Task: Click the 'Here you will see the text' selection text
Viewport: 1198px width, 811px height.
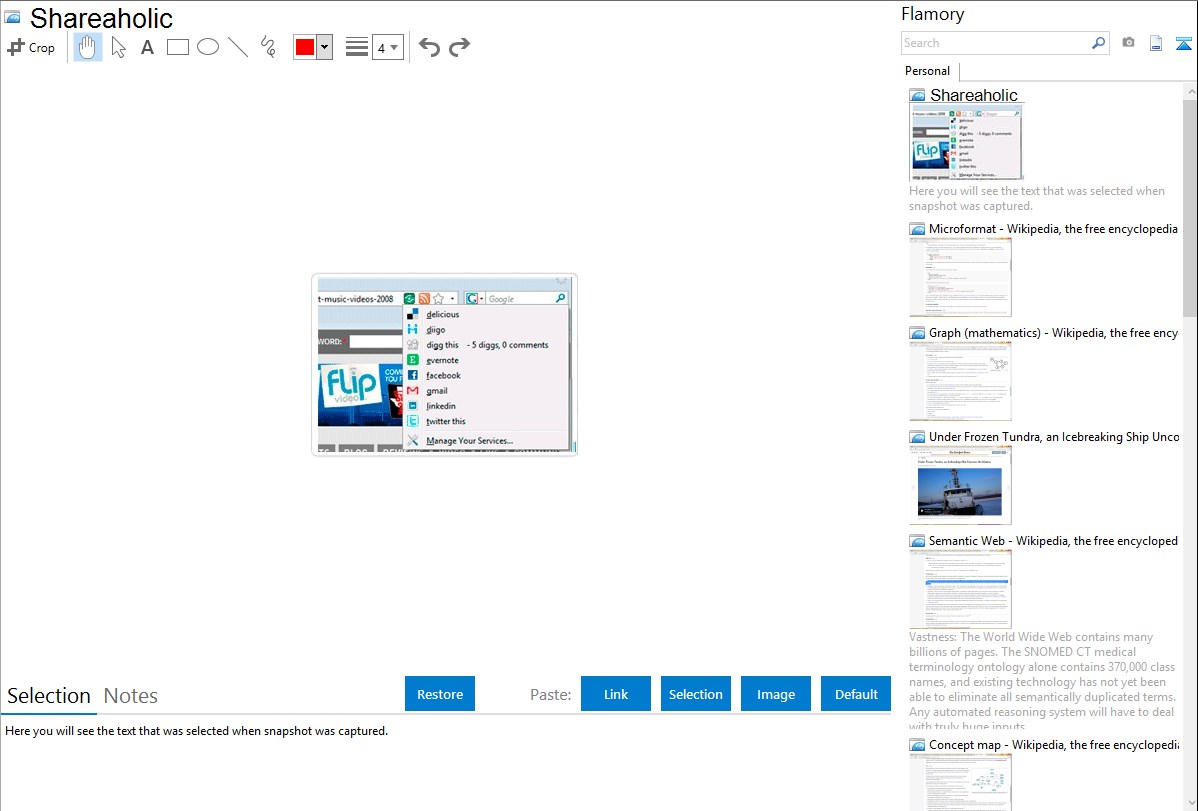Action: [x=196, y=731]
